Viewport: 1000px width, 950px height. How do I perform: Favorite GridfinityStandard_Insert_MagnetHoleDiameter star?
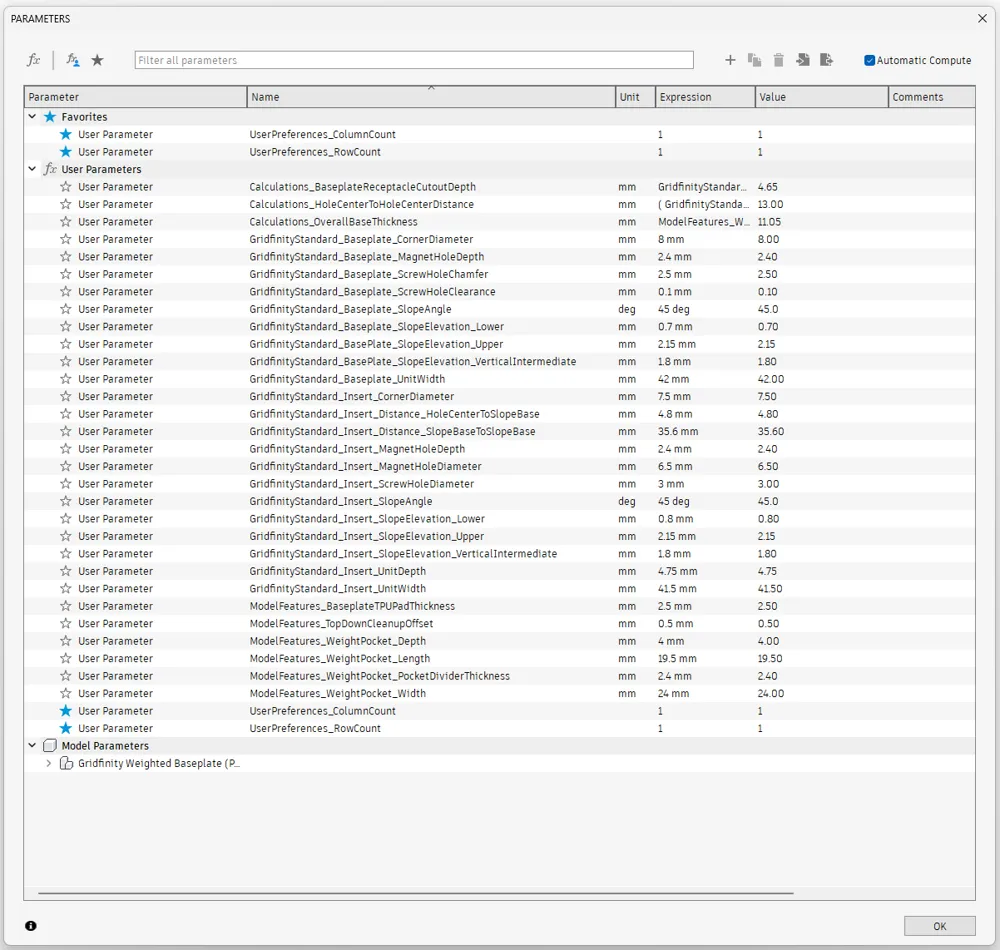[65, 466]
